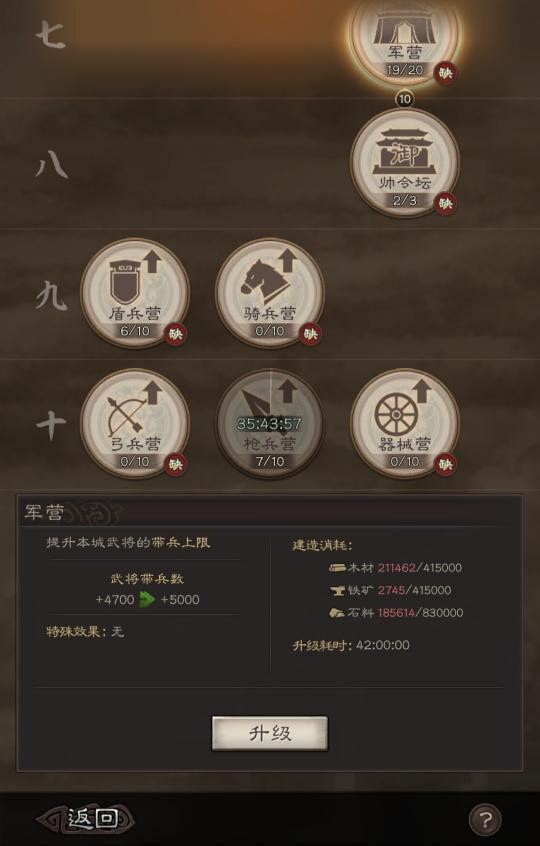Open help with the question mark icon
Viewport: 540px width, 846px height.
(x=484, y=820)
